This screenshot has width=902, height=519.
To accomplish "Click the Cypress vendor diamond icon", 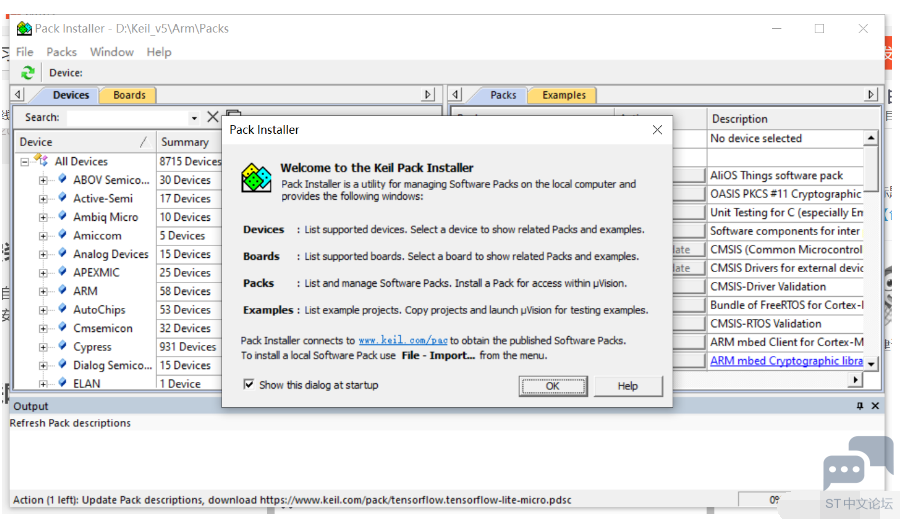I will tap(63, 346).
